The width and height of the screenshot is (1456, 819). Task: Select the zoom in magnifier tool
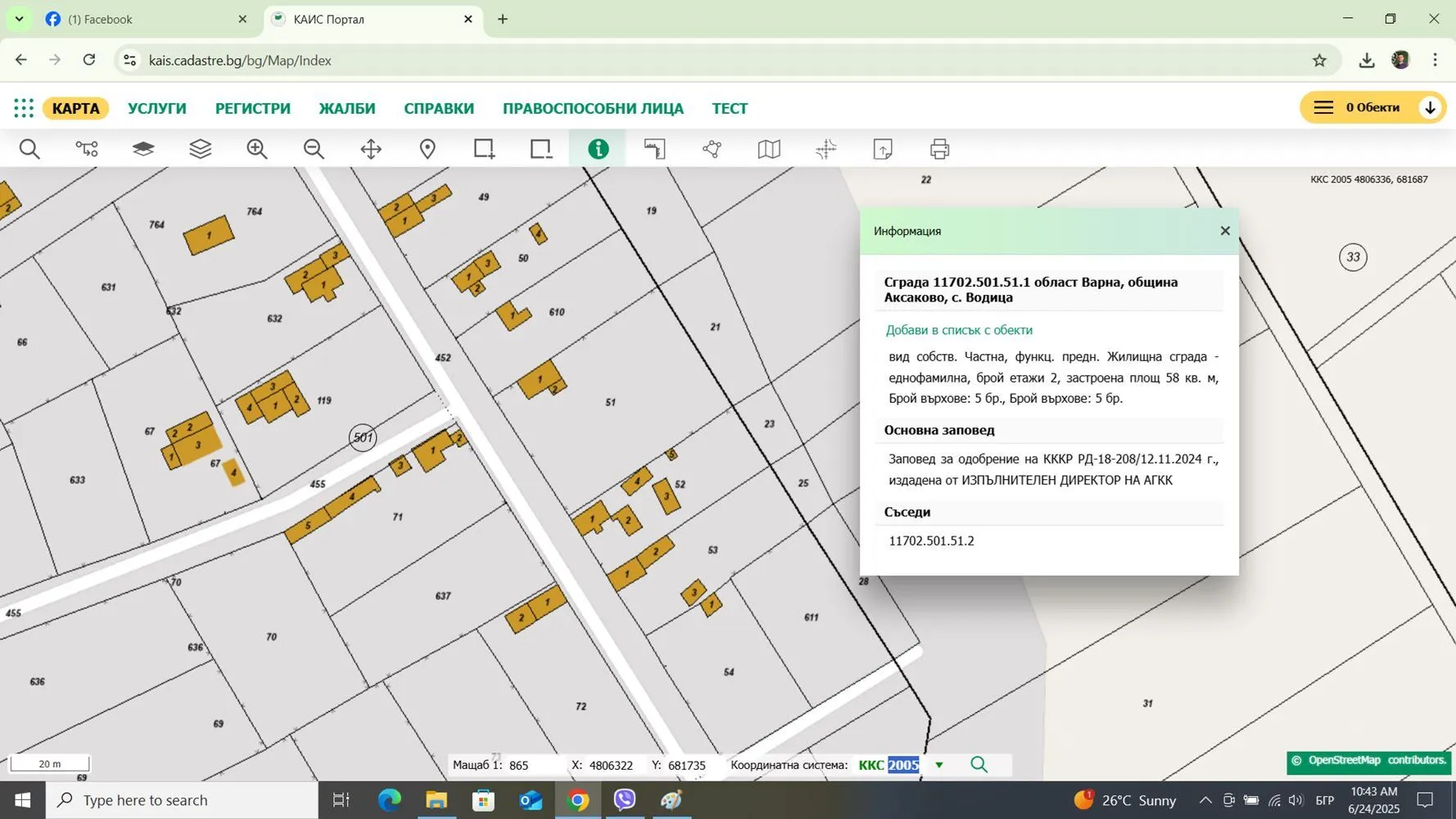pyautogui.click(x=257, y=149)
